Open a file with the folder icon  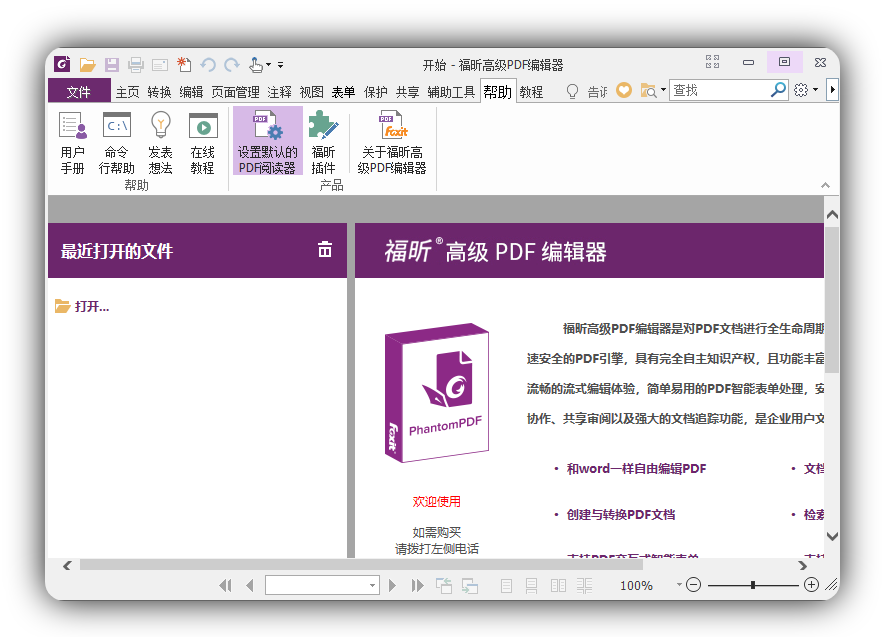[87, 64]
